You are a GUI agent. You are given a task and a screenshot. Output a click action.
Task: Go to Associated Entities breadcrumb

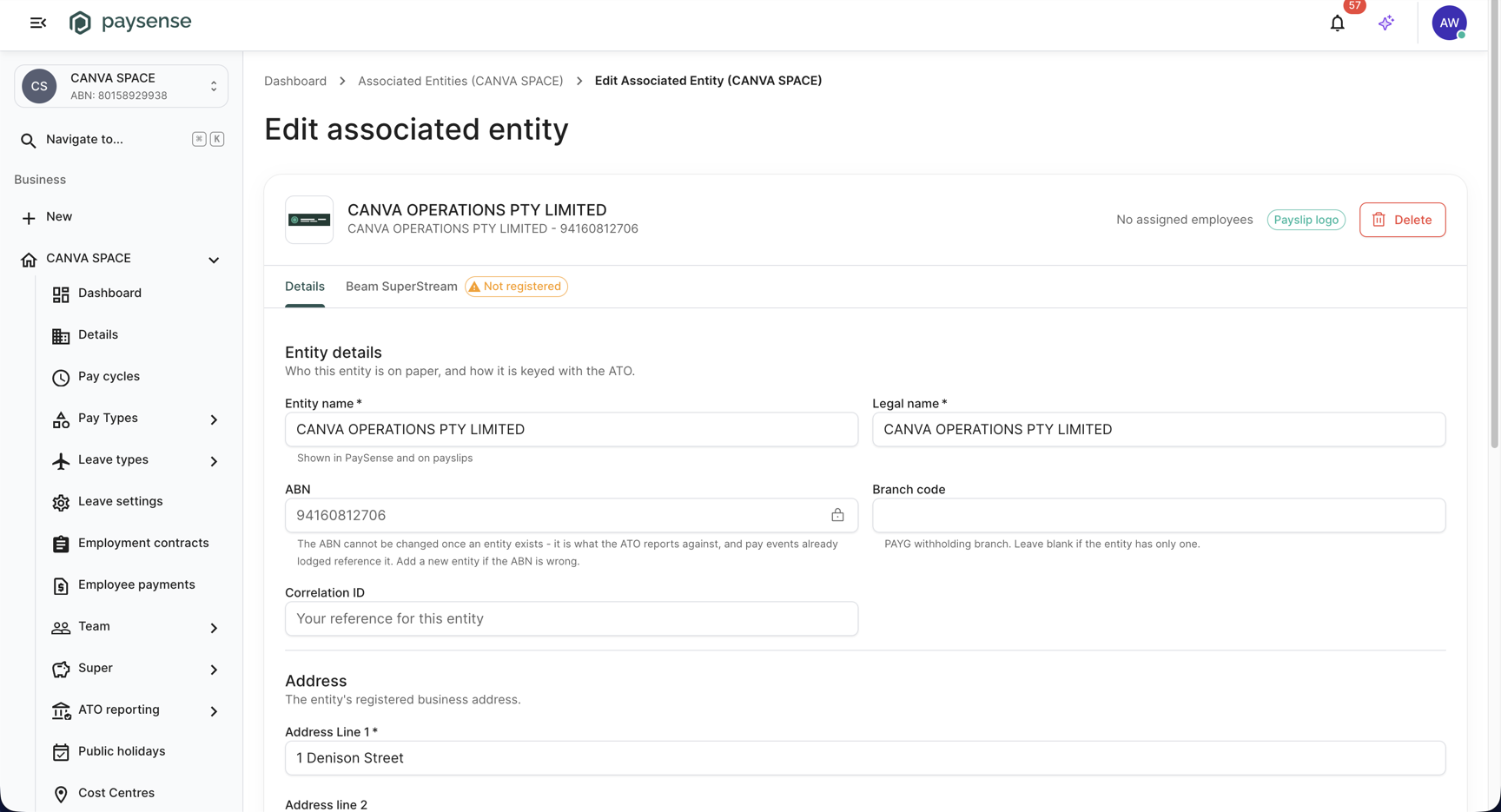(x=460, y=81)
